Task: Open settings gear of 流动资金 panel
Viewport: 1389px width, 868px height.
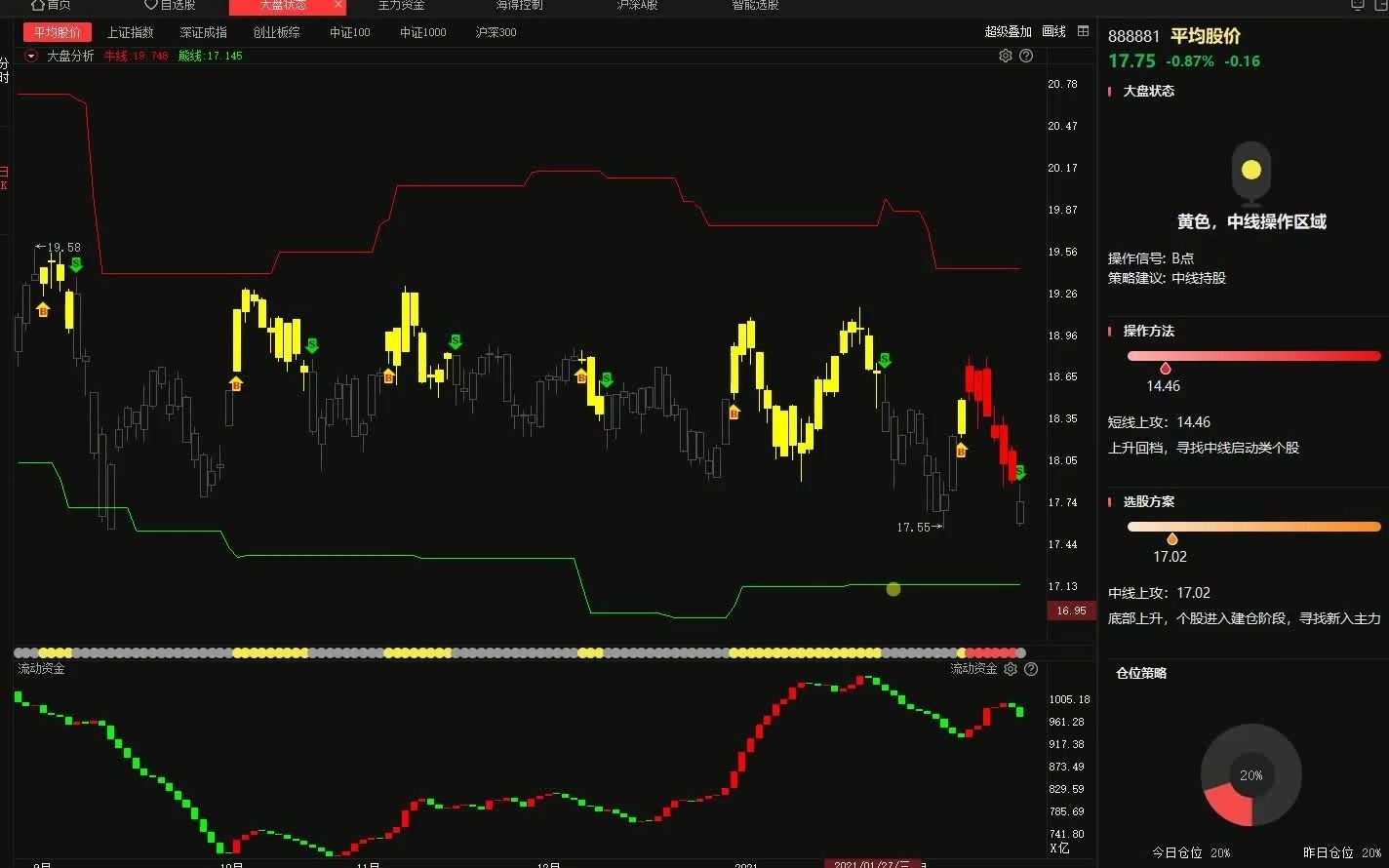Action: 1011,669
